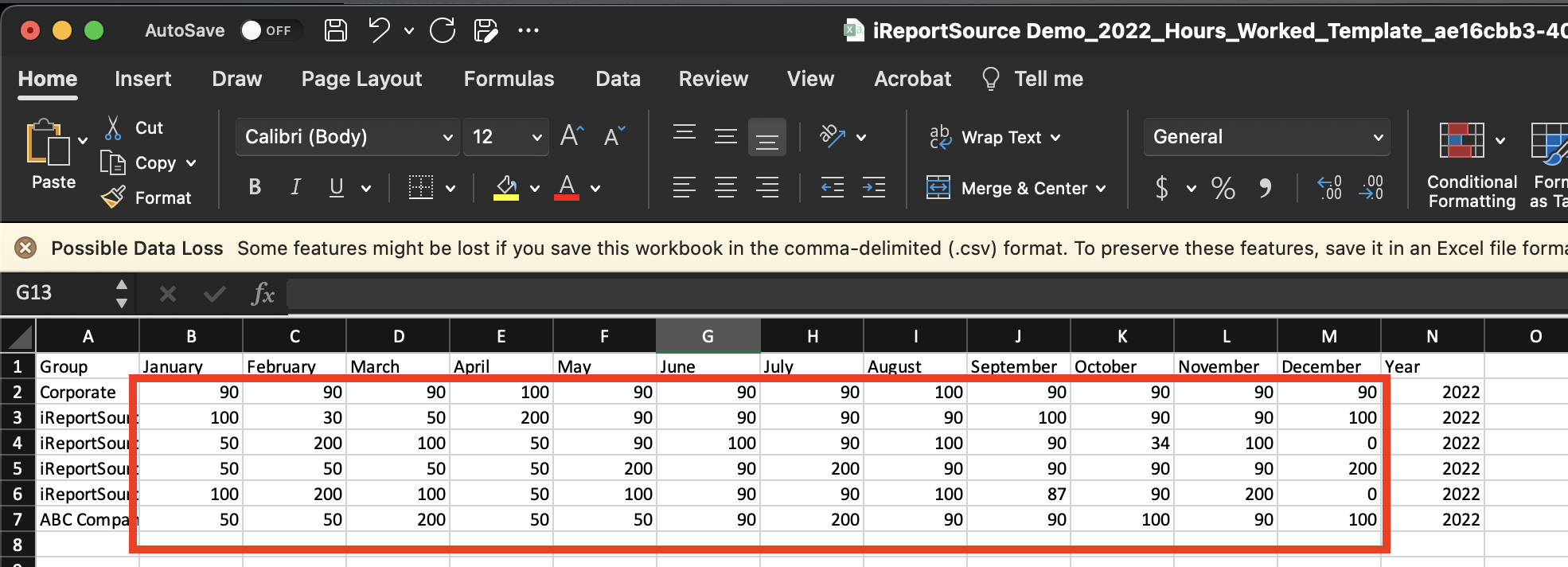
Task: Decrease font size with small A
Action: tap(614, 135)
